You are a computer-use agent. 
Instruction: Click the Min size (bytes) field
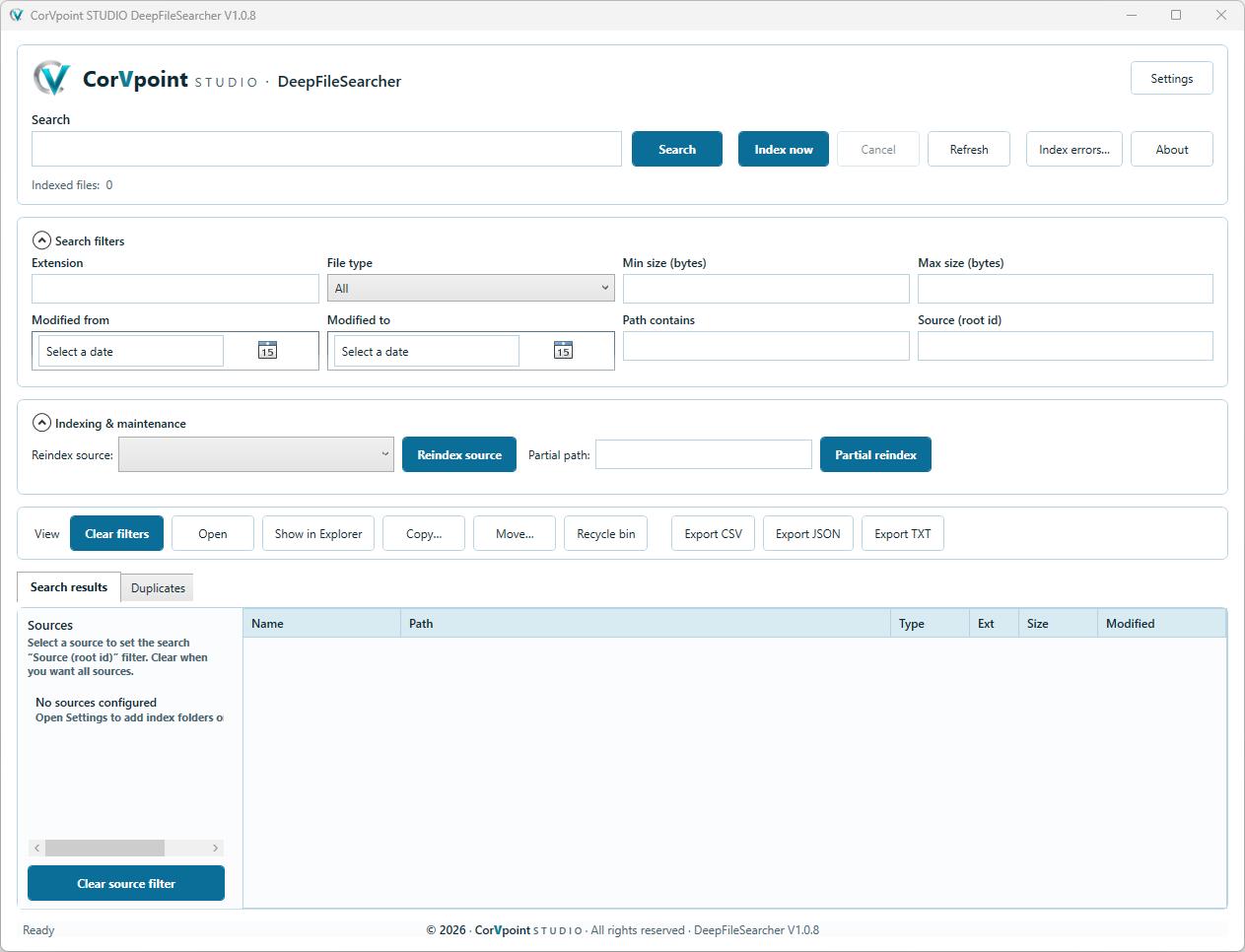pos(766,288)
